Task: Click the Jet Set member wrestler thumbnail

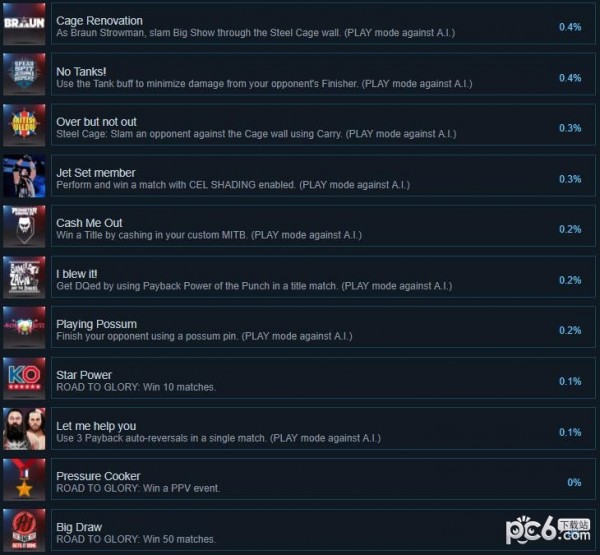Action: point(24,176)
